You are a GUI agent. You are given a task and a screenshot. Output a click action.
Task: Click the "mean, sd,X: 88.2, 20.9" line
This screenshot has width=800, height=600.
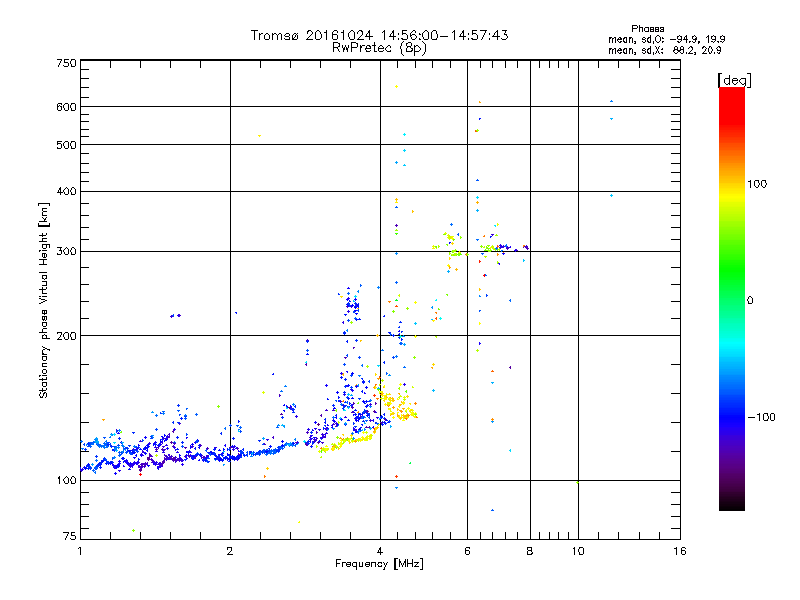665,50
